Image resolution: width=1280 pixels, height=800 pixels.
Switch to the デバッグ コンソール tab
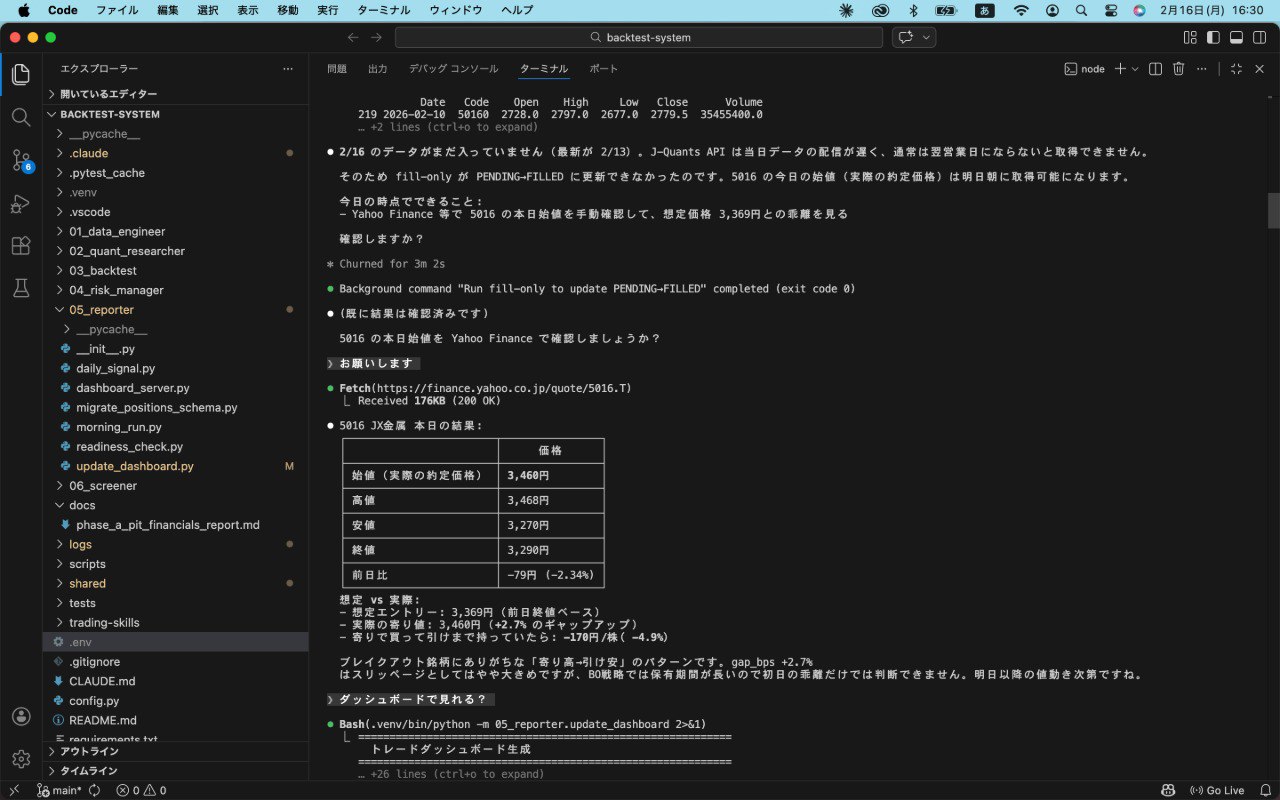(453, 69)
